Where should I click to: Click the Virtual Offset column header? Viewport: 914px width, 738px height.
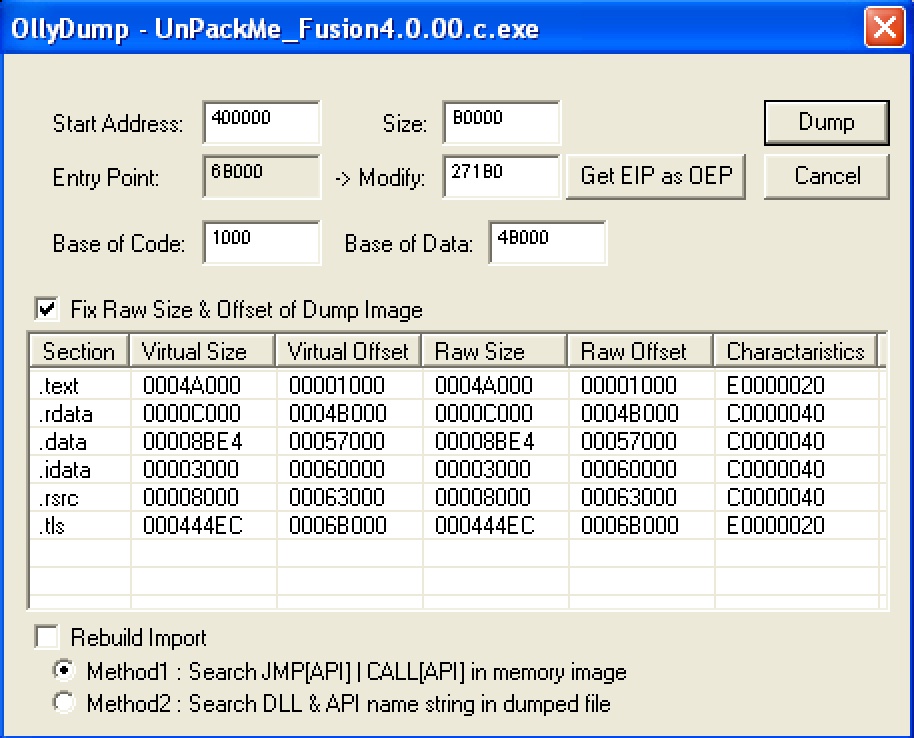349,352
